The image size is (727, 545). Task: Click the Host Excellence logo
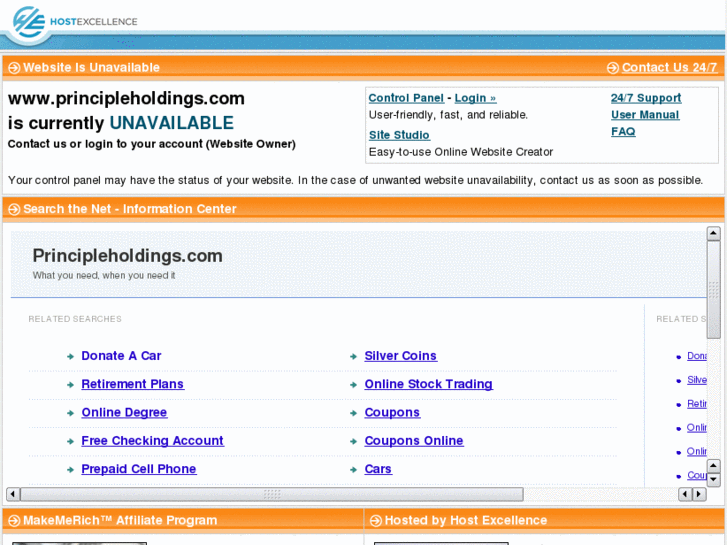point(75,22)
